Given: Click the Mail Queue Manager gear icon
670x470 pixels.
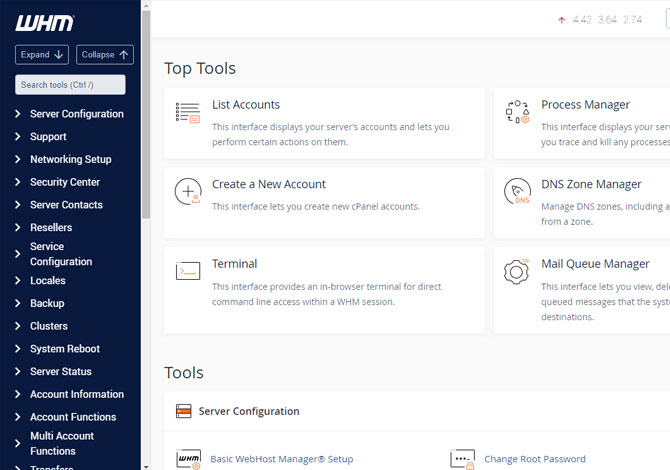Looking at the screenshot, I should (x=517, y=271).
